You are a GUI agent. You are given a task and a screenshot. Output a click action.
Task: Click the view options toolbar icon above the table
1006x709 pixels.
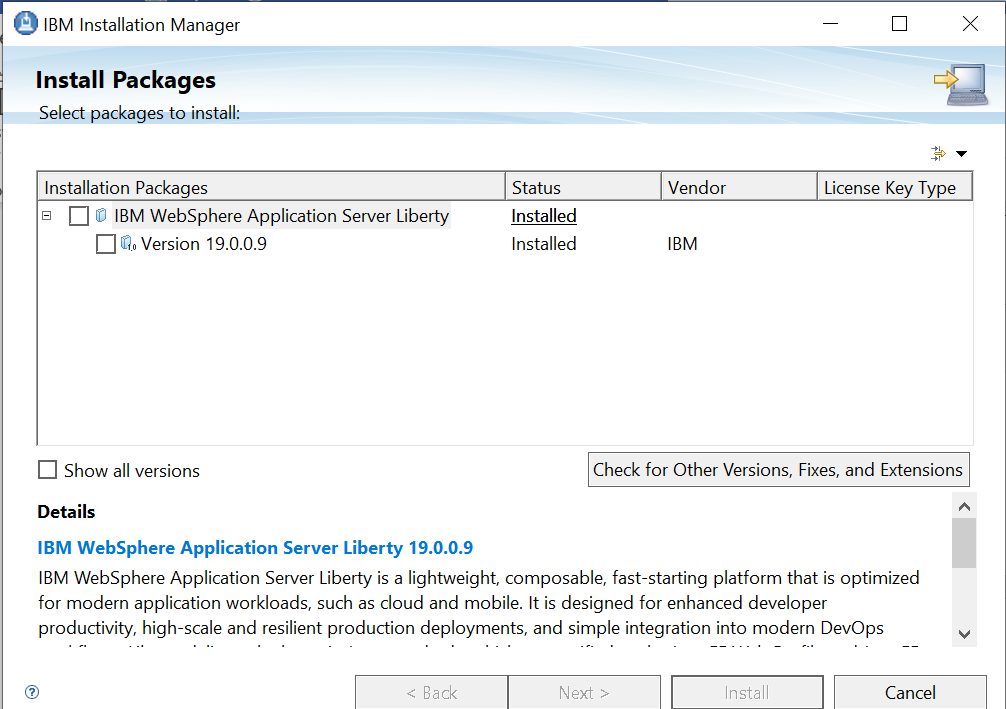[939, 153]
